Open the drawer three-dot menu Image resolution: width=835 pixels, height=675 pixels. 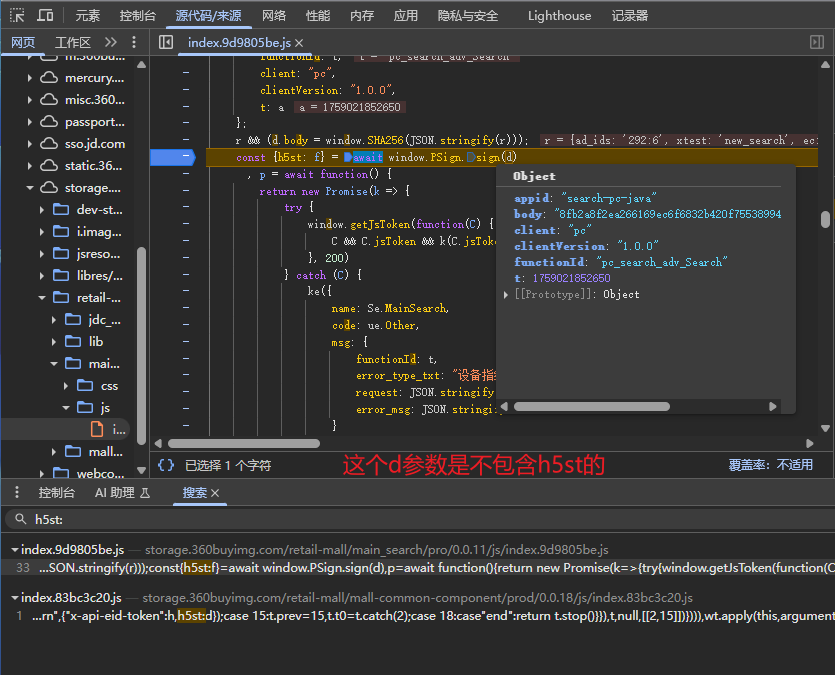(x=17, y=492)
